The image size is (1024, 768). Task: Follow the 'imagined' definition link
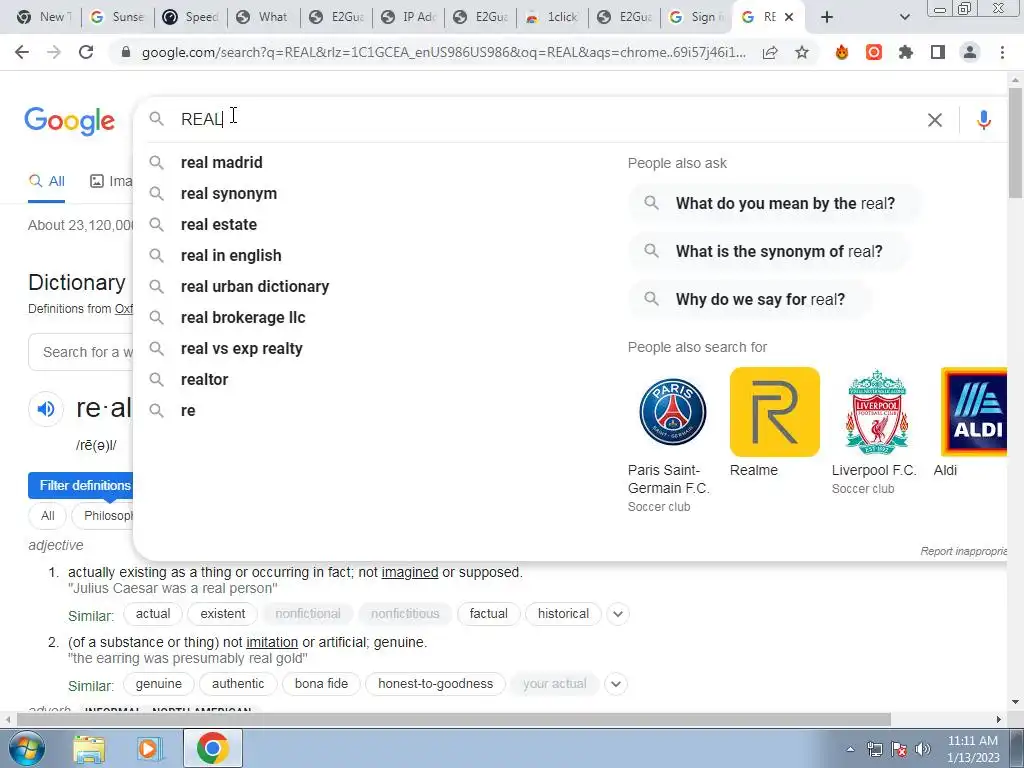coord(409,572)
